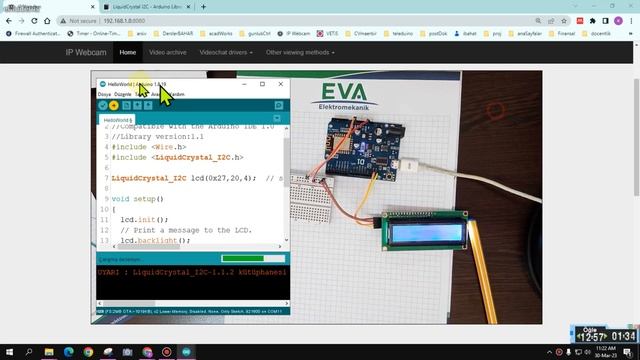Open the Chrome three-dot menu
This screenshot has width=640, height=360.
coord(631,21)
